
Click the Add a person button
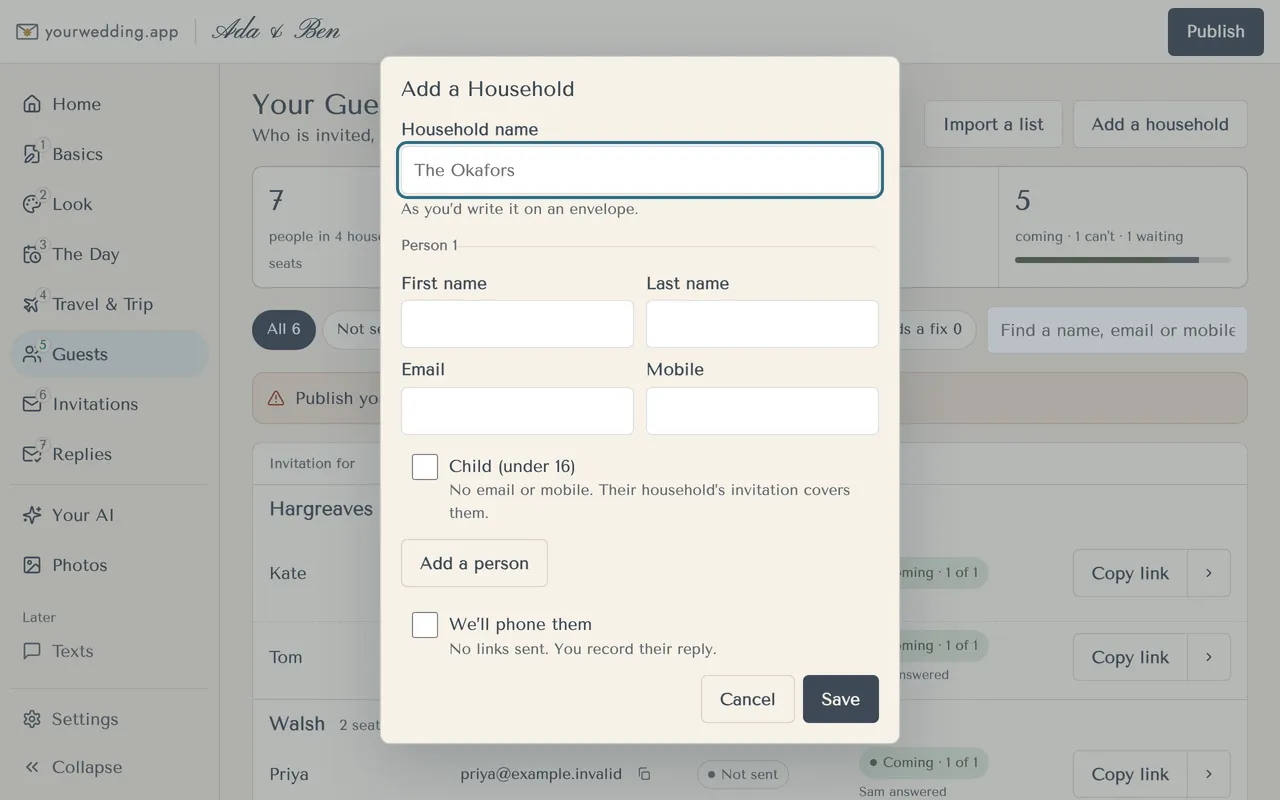pos(474,563)
